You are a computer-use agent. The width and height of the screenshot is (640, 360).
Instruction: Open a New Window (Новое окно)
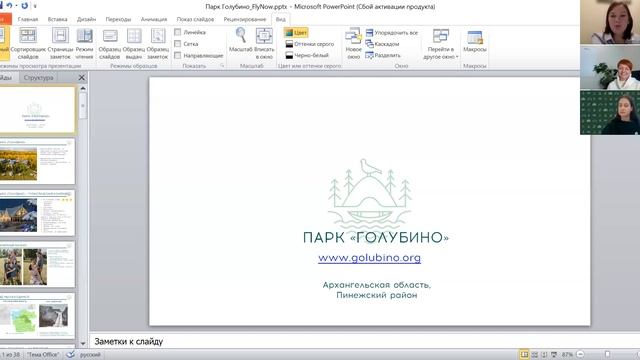tap(353, 44)
